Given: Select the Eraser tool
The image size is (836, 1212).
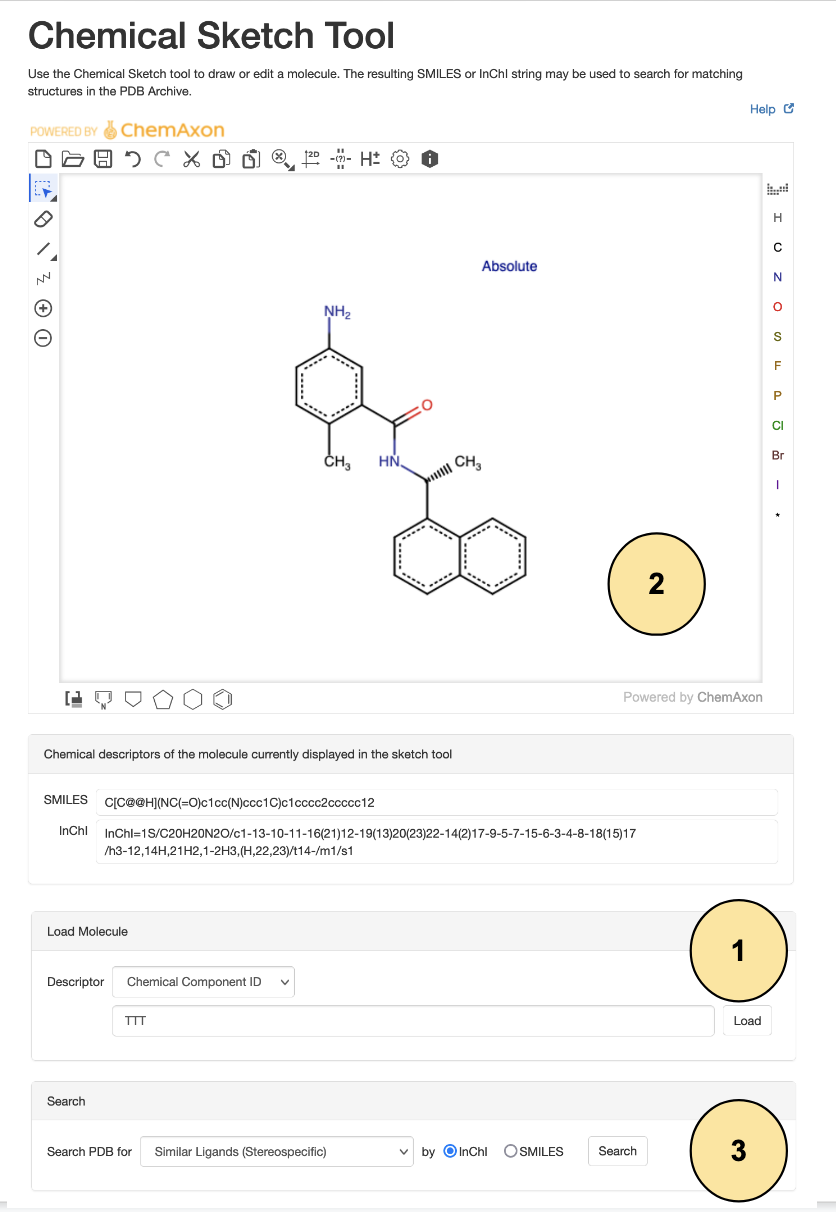Looking at the screenshot, I should pos(43,218).
